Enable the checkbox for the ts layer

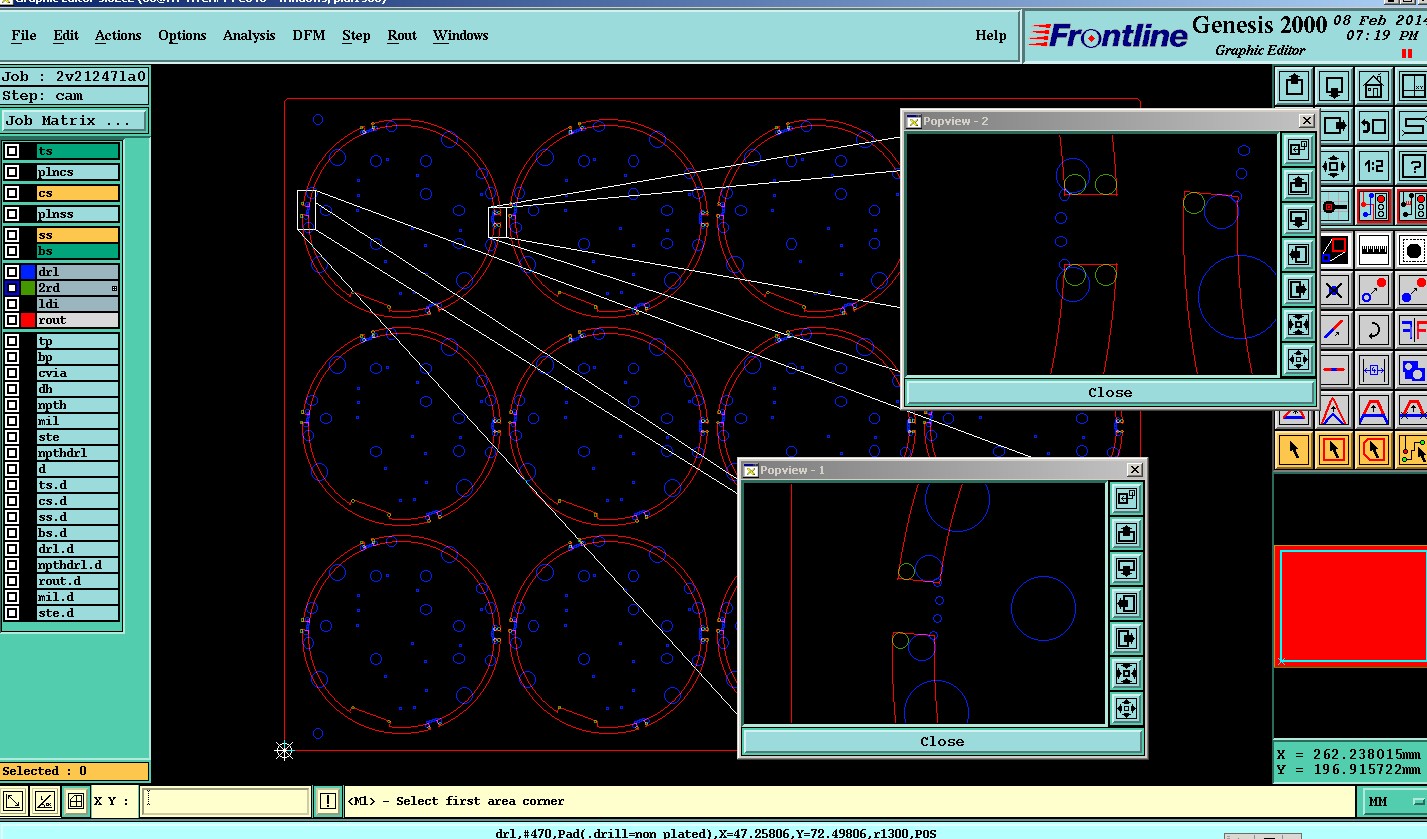click(12, 151)
